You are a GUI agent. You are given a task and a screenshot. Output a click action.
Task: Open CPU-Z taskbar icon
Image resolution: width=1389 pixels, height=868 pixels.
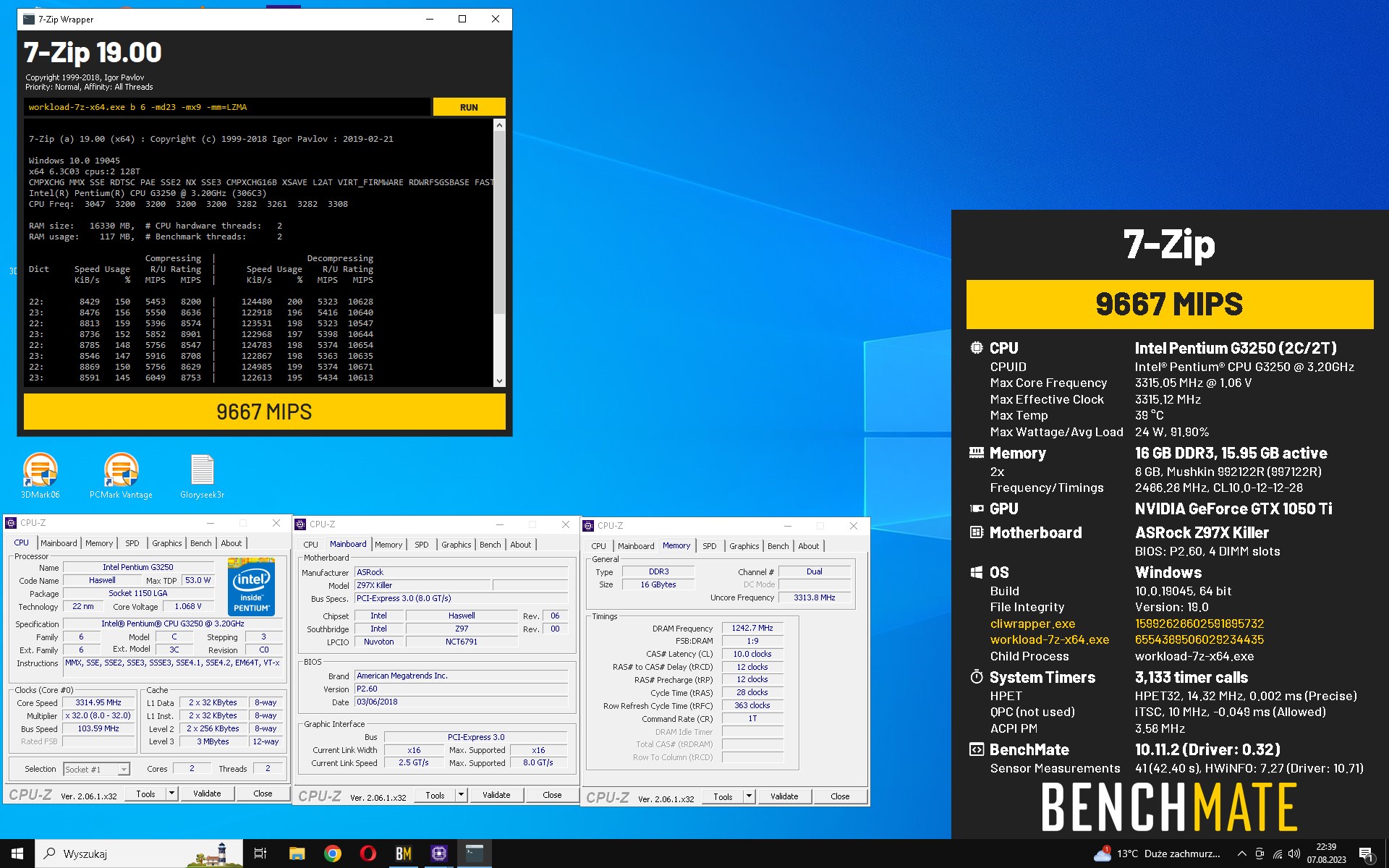click(x=439, y=854)
